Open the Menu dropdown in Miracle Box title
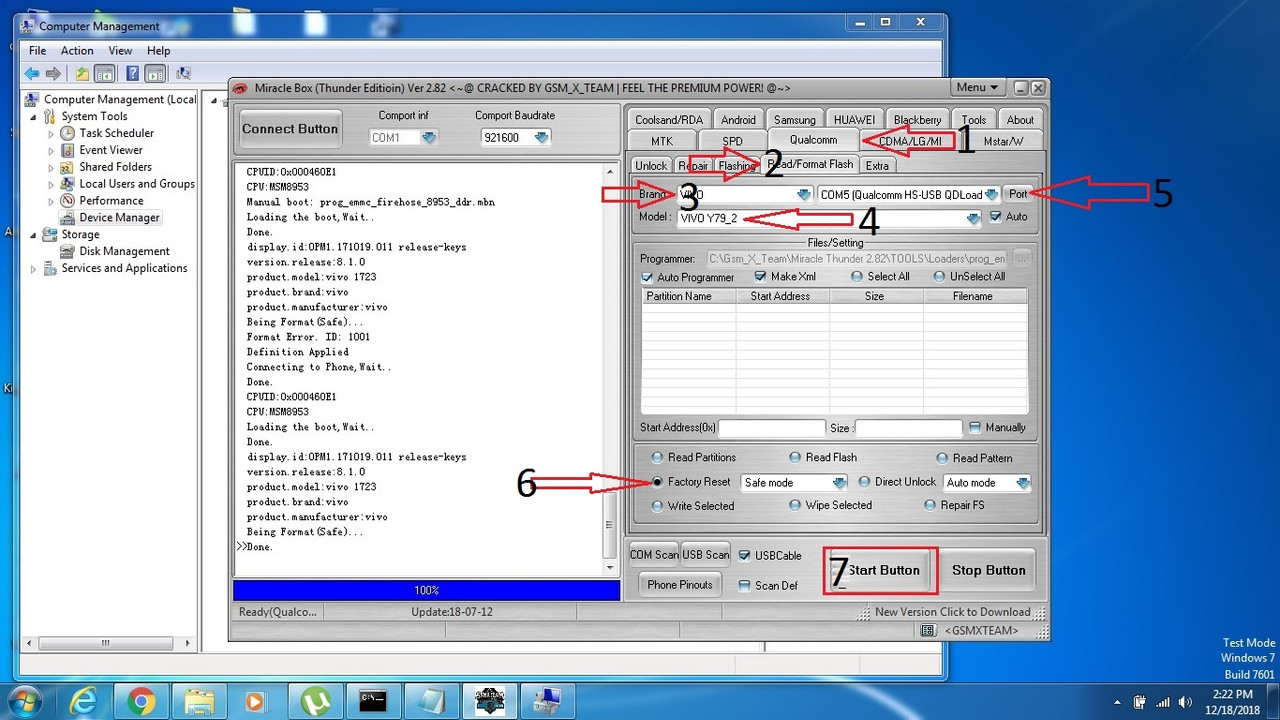1280x720 pixels. (977, 88)
